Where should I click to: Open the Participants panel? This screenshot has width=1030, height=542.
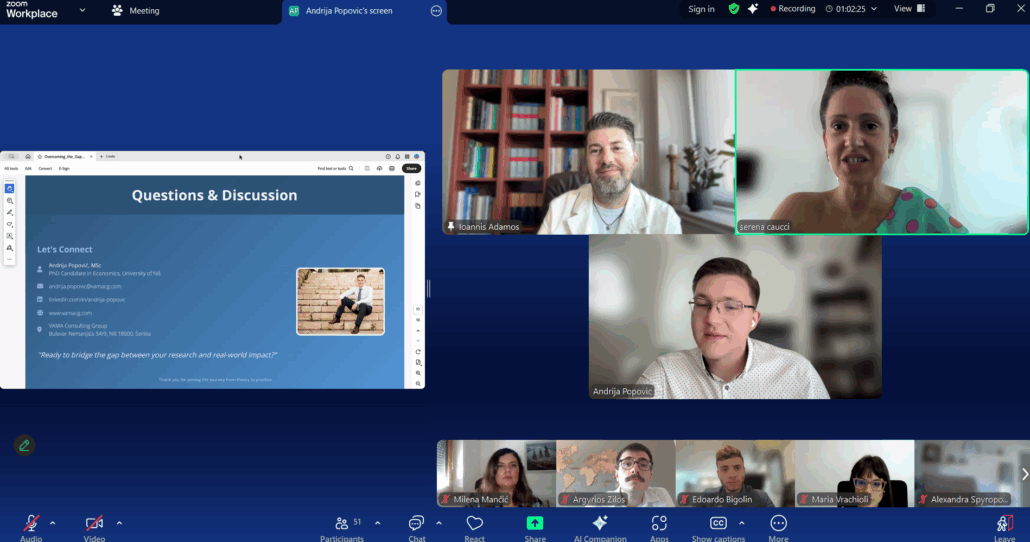coord(342,523)
